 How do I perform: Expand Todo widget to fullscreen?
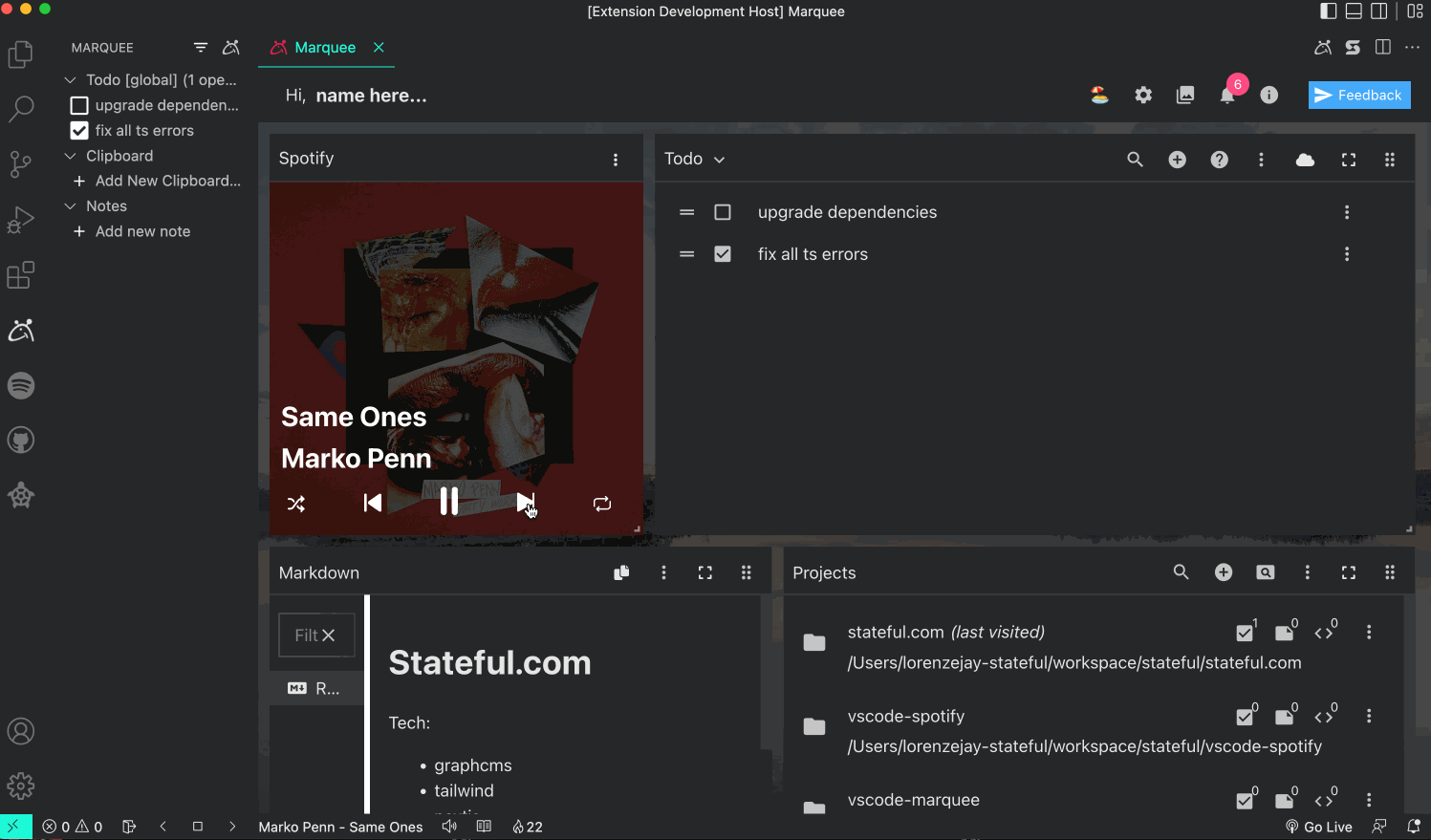pyautogui.click(x=1349, y=160)
